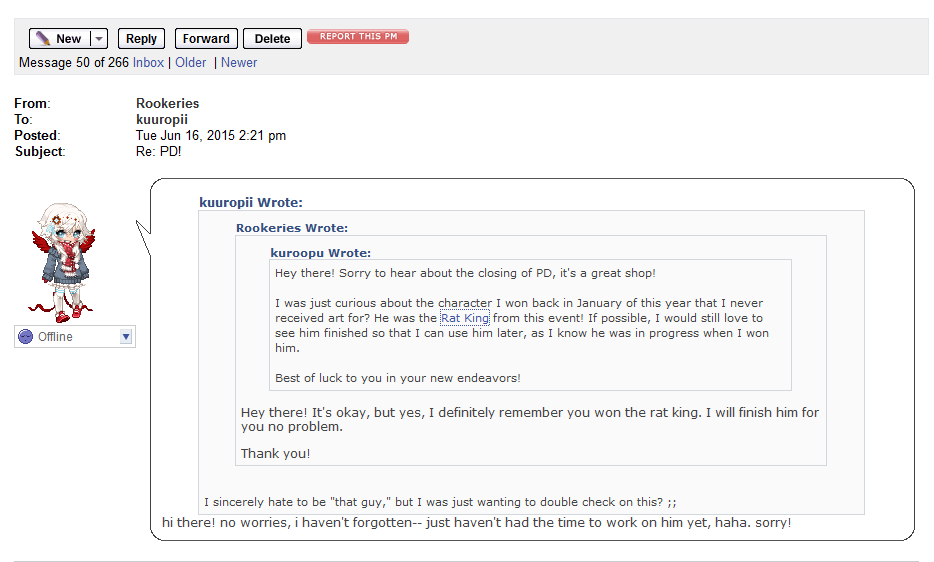This screenshot has width=934, height=562.
Task: Forward this private message
Action: tap(206, 39)
